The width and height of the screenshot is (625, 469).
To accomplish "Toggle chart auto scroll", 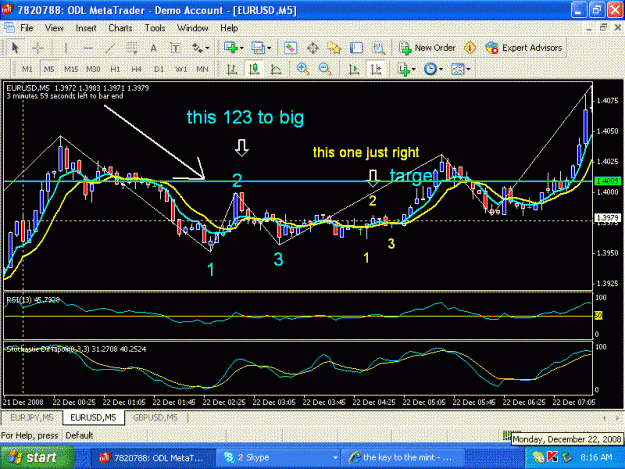I will 354,69.
